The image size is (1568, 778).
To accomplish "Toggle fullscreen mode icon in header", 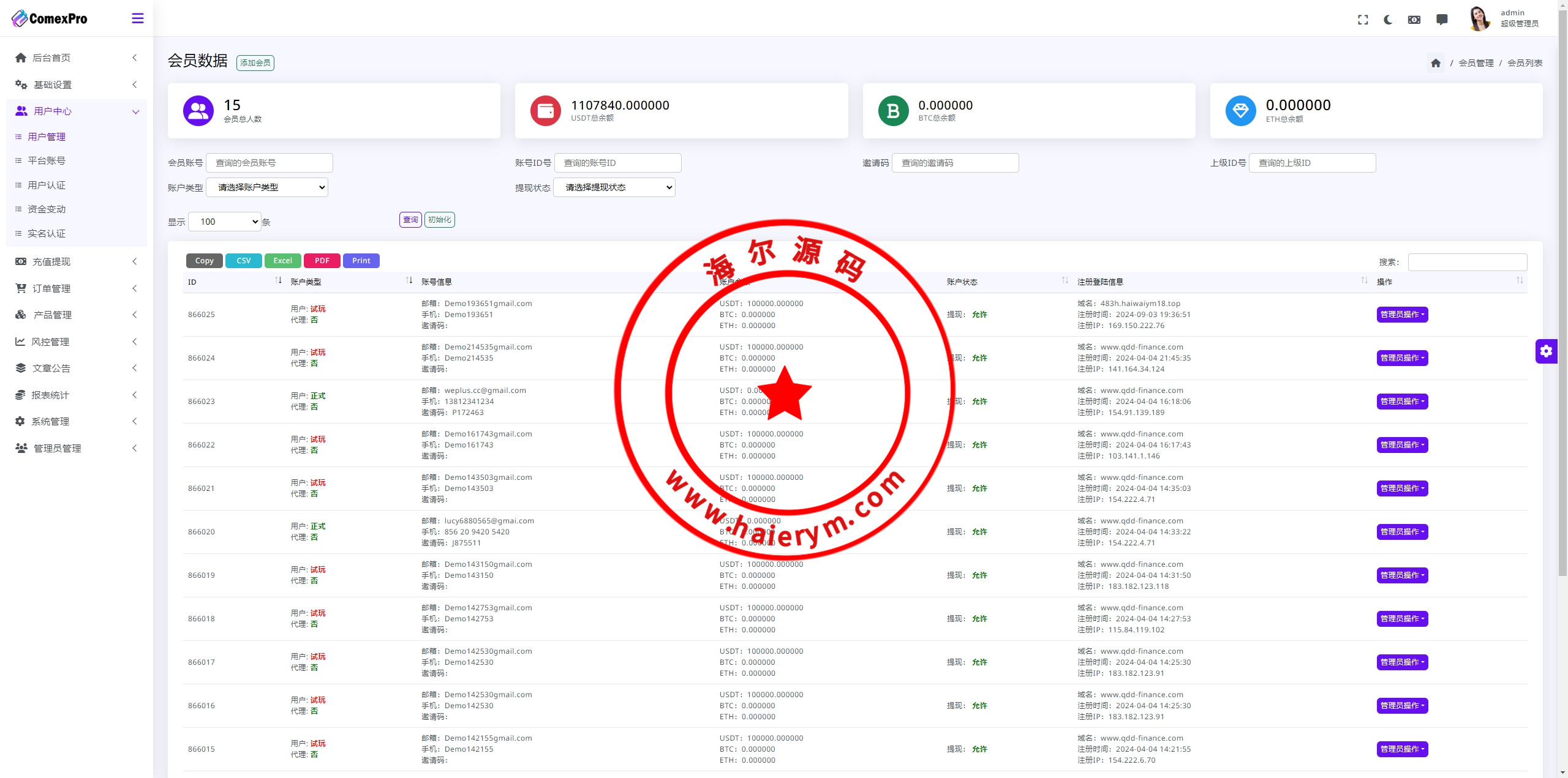I will click(1363, 20).
